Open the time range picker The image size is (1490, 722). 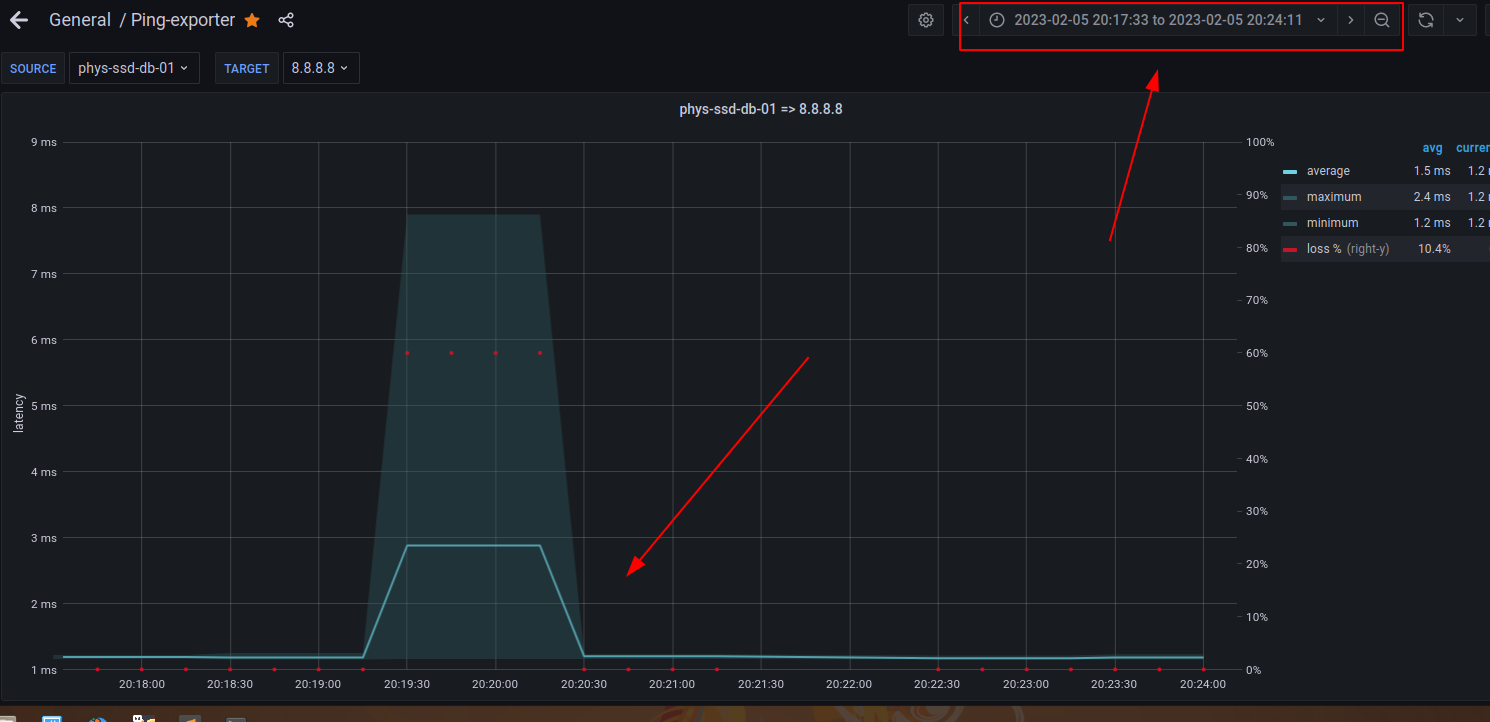coord(1158,20)
